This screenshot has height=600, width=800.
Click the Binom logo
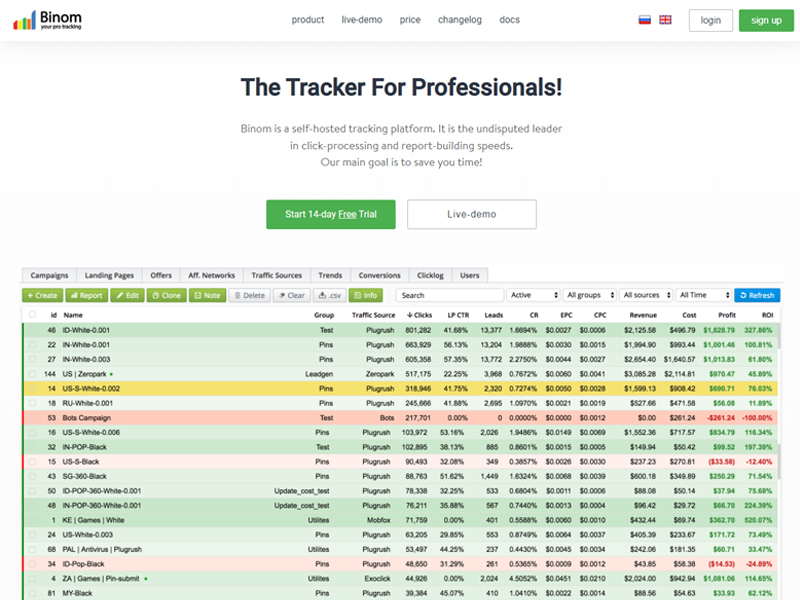pyautogui.click(x=47, y=20)
